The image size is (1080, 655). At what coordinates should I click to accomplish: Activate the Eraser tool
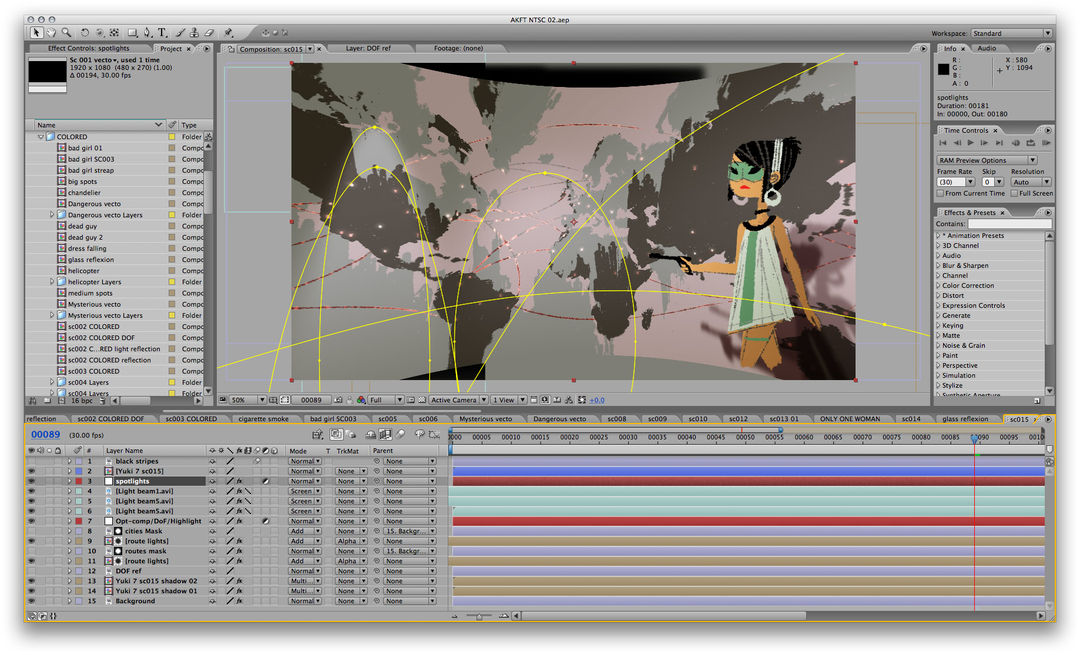(x=210, y=33)
